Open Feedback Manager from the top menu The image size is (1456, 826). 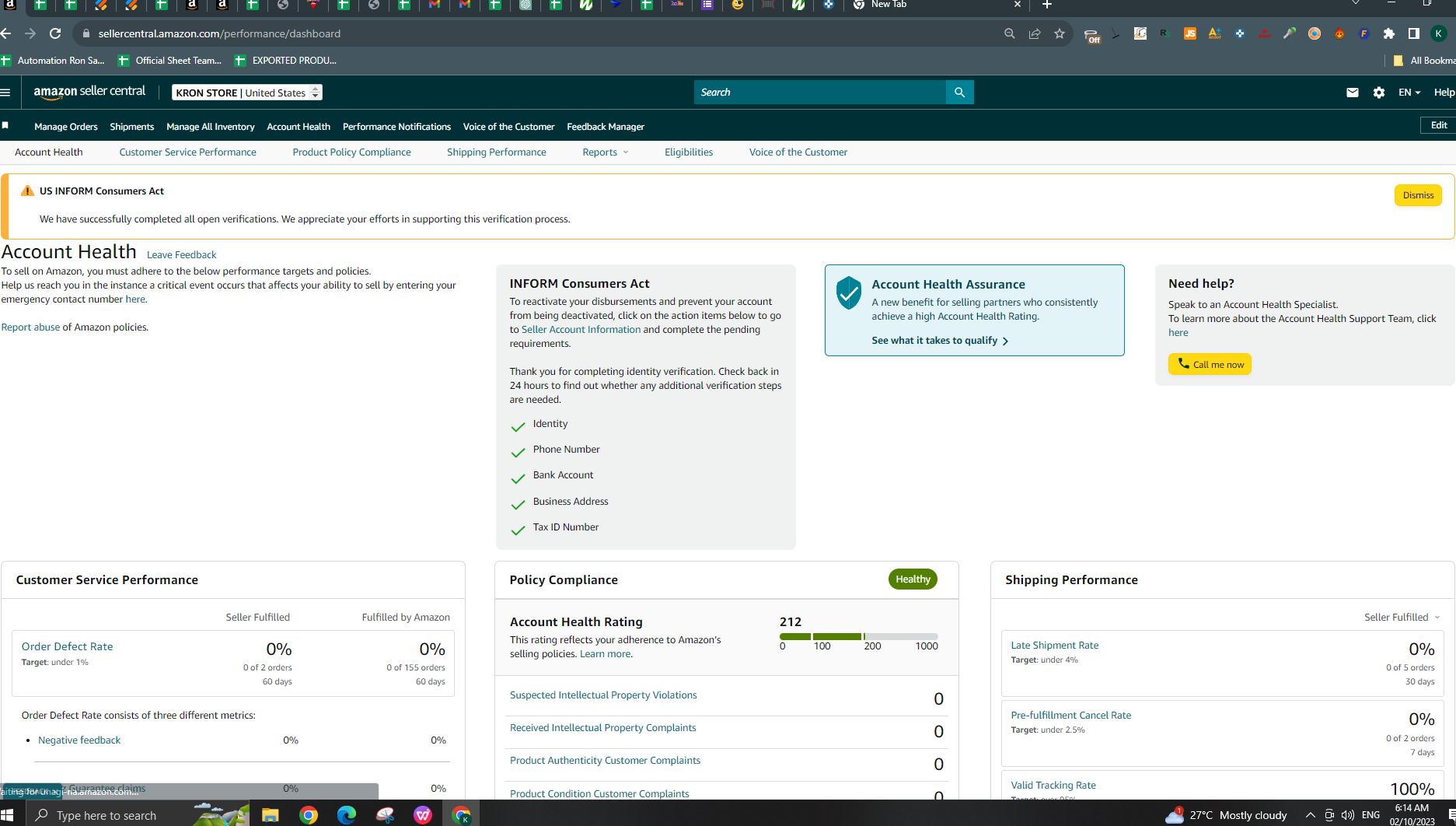[x=606, y=127]
